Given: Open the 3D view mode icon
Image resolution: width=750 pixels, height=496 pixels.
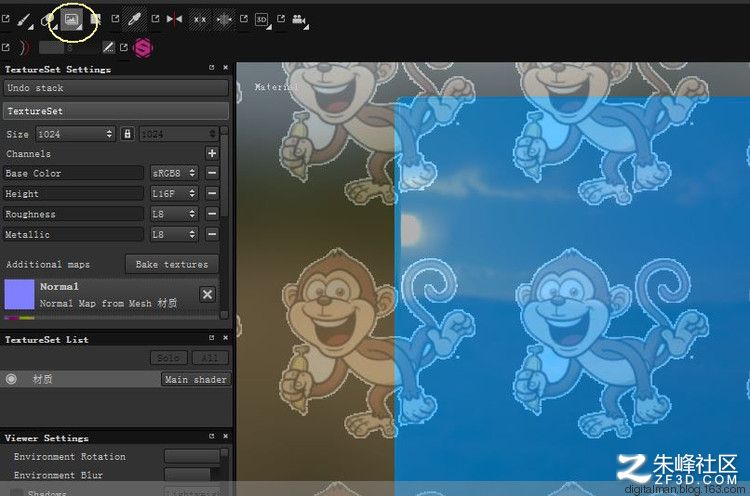Looking at the screenshot, I should (x=262, y=20).
